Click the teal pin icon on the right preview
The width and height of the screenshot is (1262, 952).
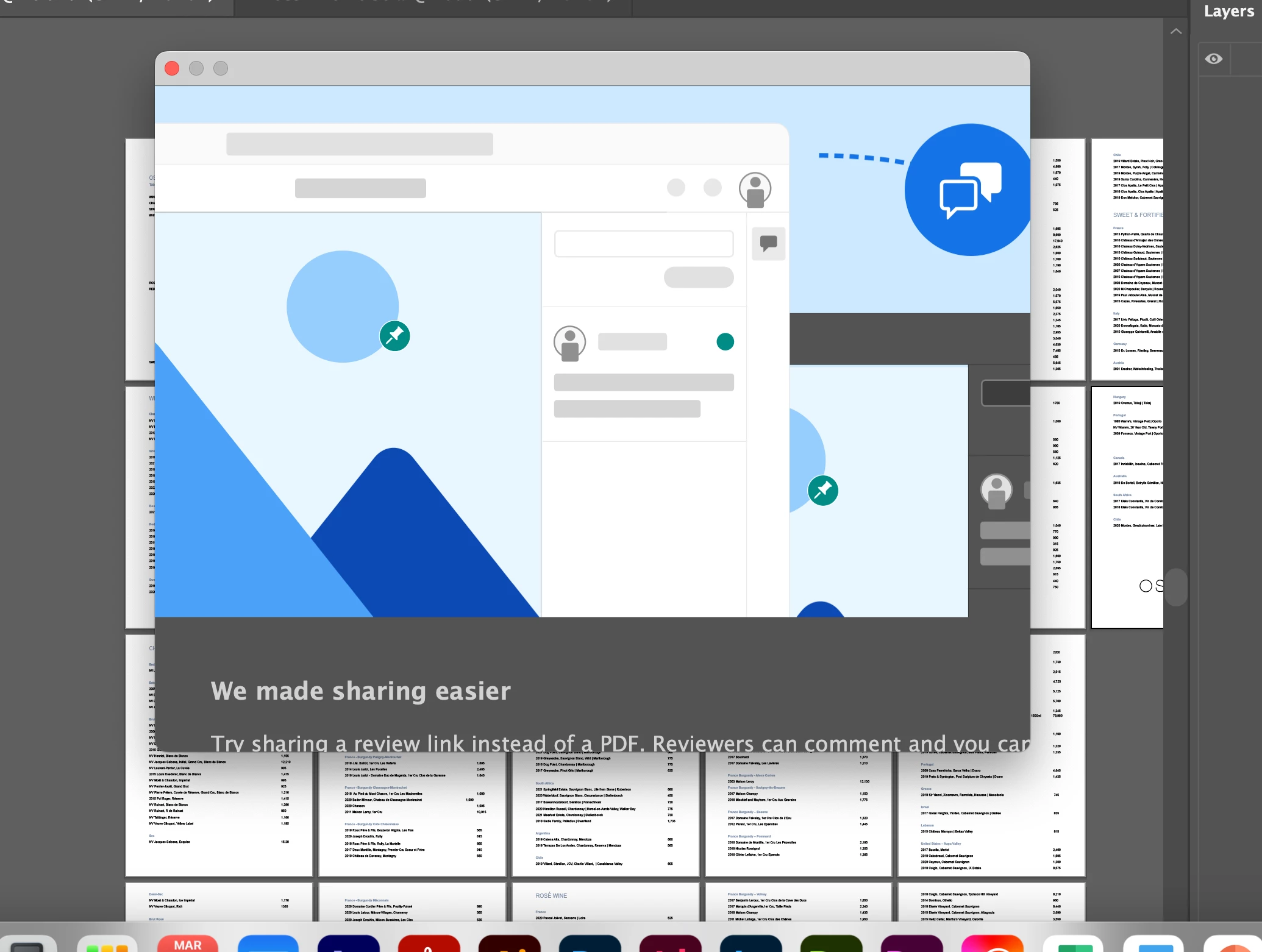pos(822,490)
